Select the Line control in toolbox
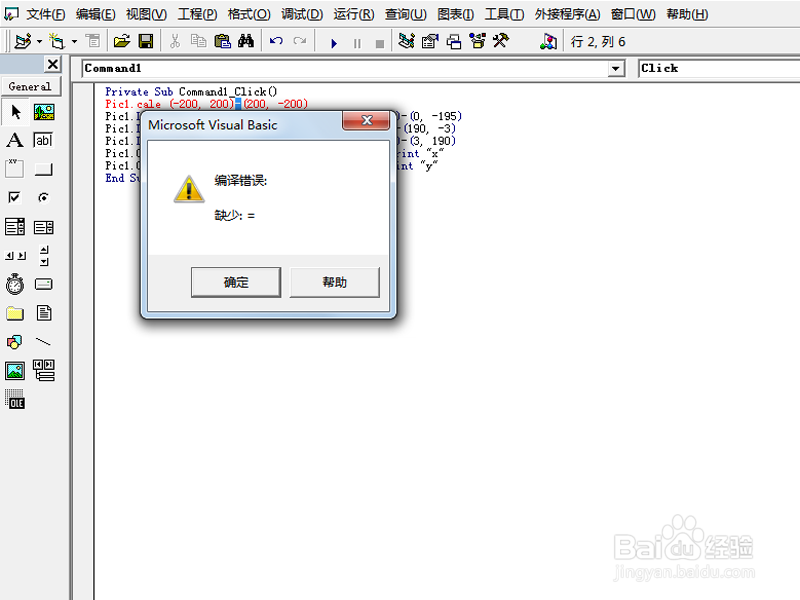The height and width of the screenshot is (600, 800). click(44, 341)
